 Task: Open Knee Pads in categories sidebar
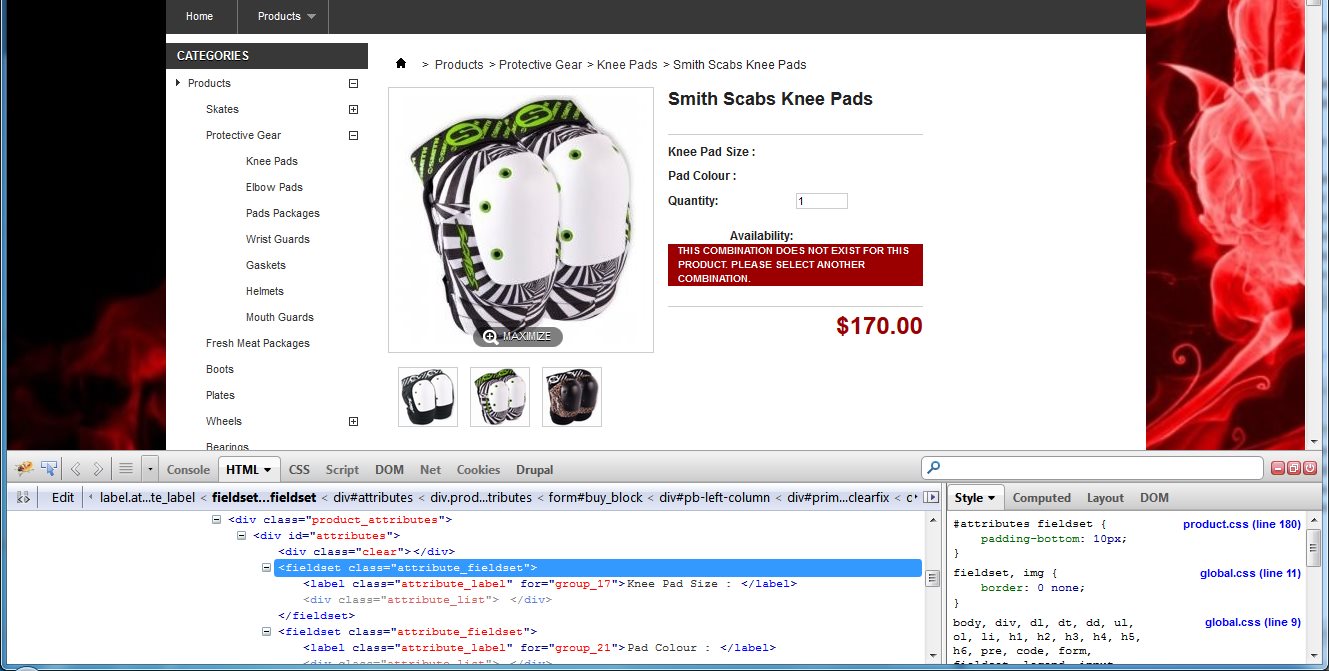[272, 161]
